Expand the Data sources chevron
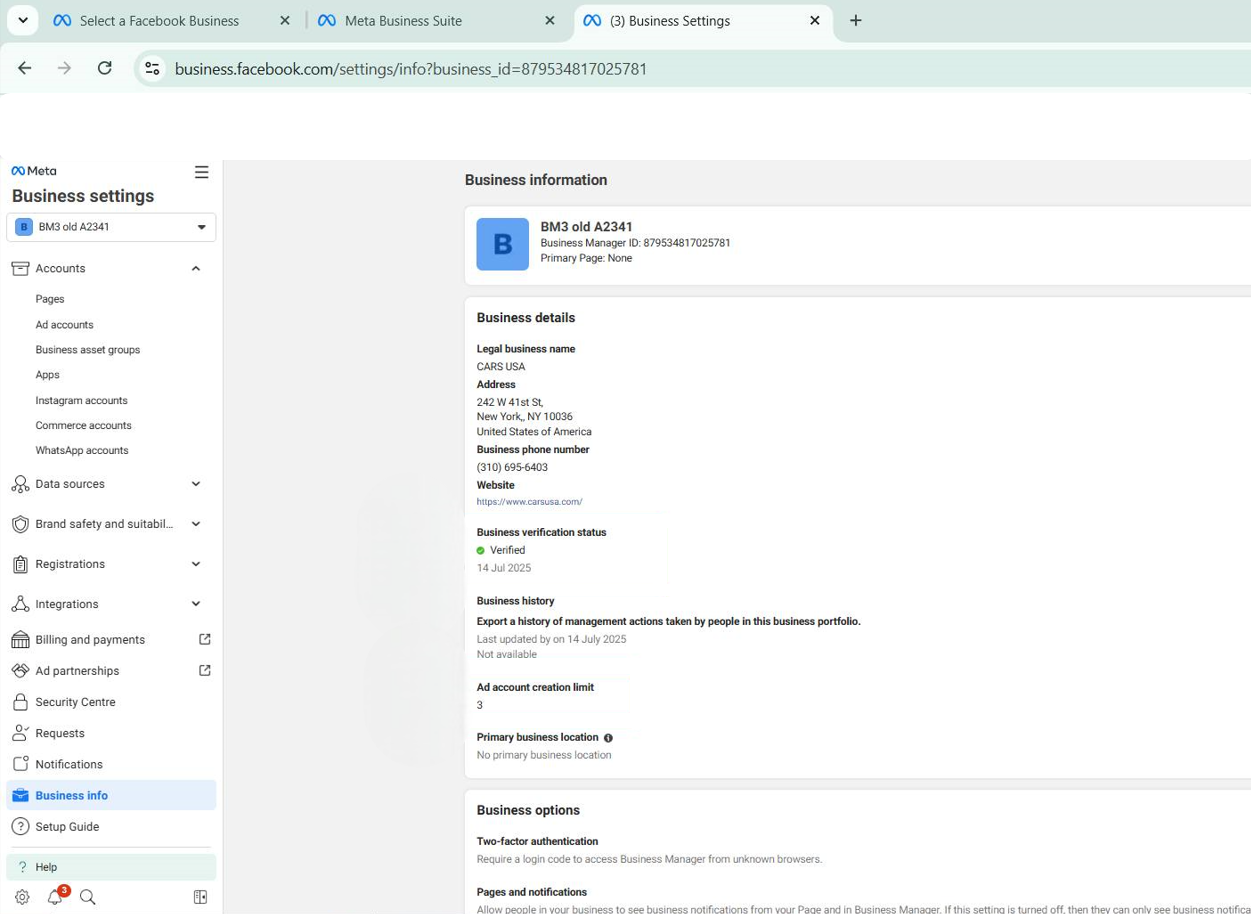Image resolution: width=1251 pixels, height=914 pixels. (196, 484)
